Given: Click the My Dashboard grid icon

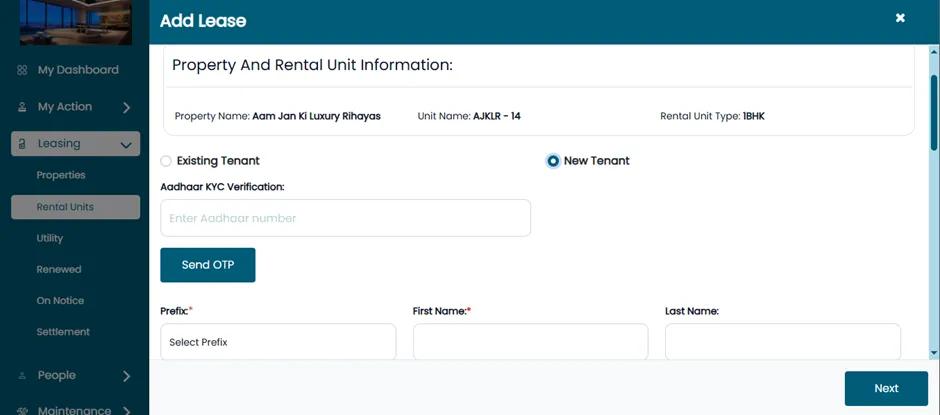Looking at the screenshot, I should (x=22, y=70).
